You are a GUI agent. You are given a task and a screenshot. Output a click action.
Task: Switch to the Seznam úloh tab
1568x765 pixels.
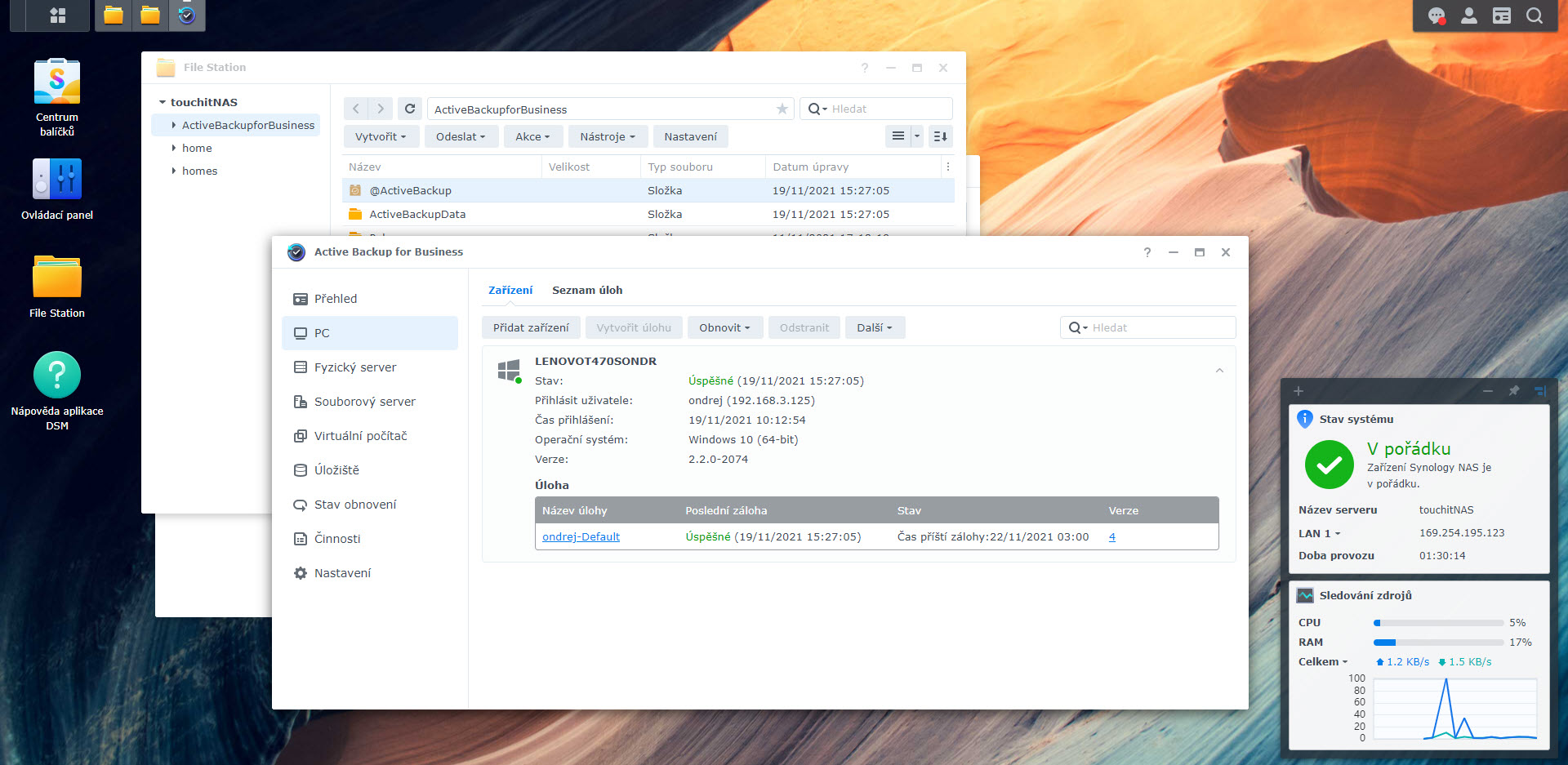(586, 290)
